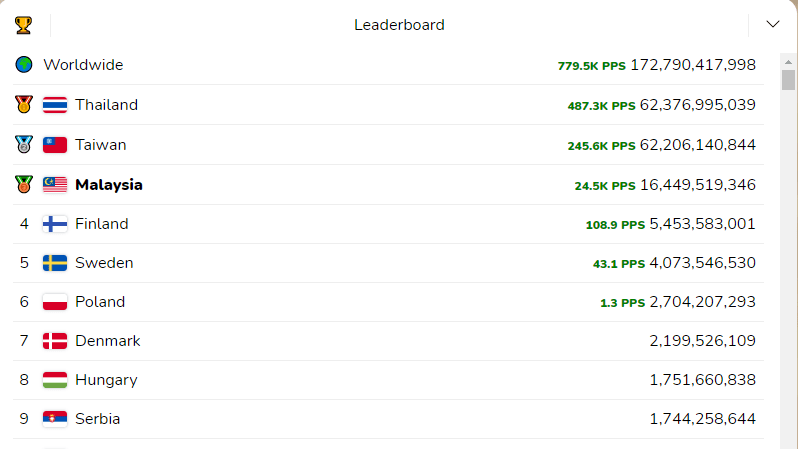Click the Finland flag icon
This screenshot has height=449, width=798.
[x=55, y=224]
